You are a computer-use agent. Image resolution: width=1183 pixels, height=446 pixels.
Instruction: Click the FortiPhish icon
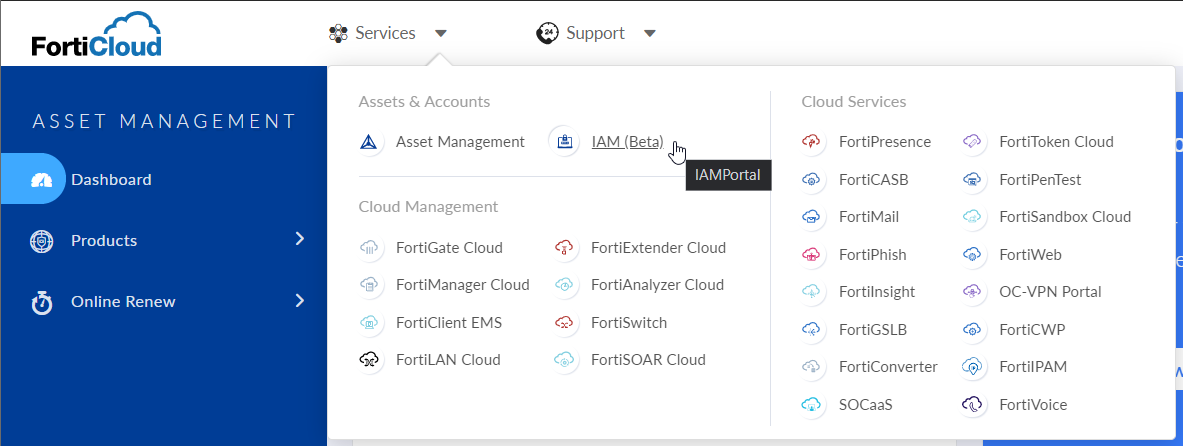[812, 255]
